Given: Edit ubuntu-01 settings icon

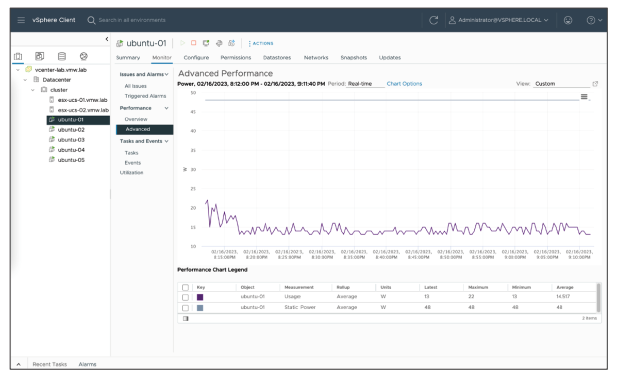Looking at the screenshot, I should [x=219, y=43].
